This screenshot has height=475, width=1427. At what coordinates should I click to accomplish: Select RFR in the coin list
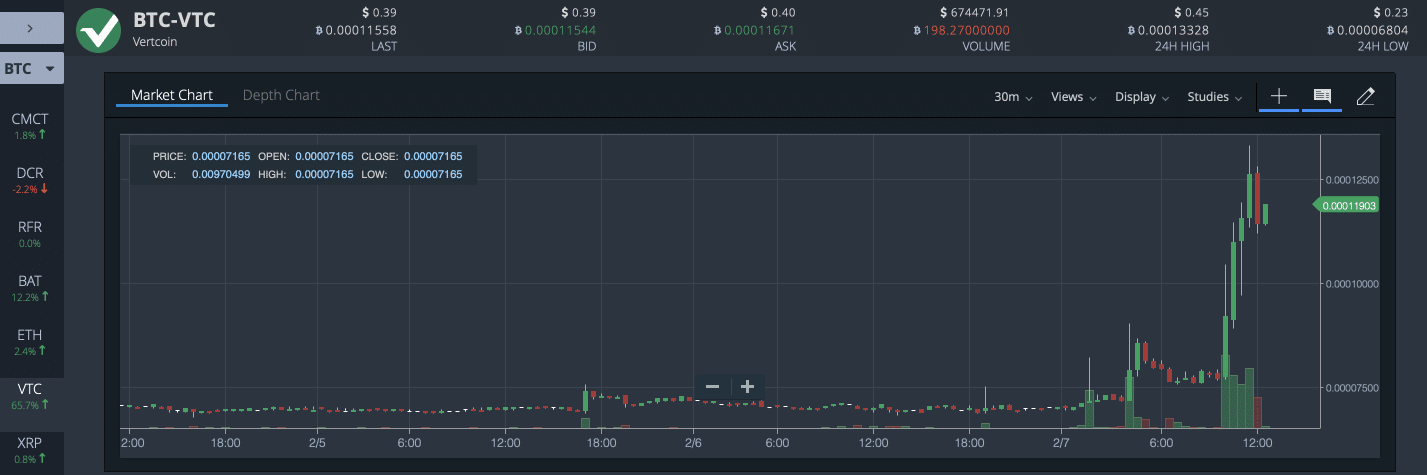[30, 233]
